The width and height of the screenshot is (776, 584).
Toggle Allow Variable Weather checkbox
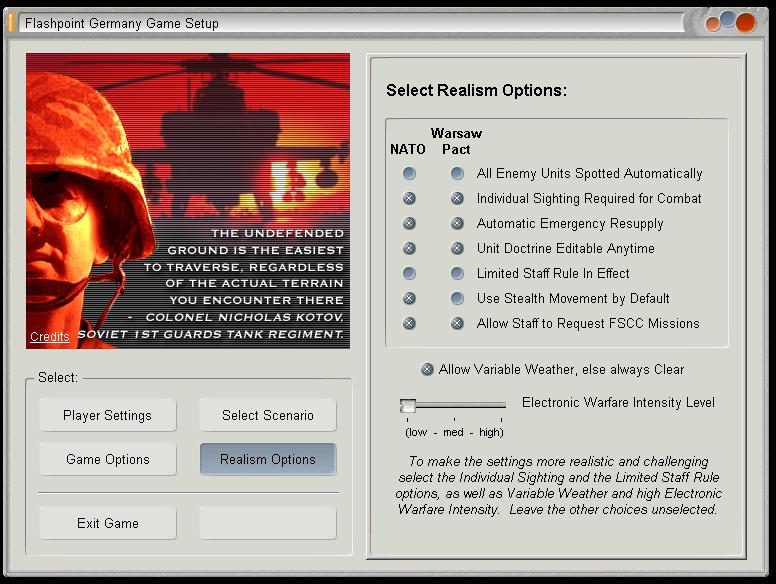(x=427, y=369)
